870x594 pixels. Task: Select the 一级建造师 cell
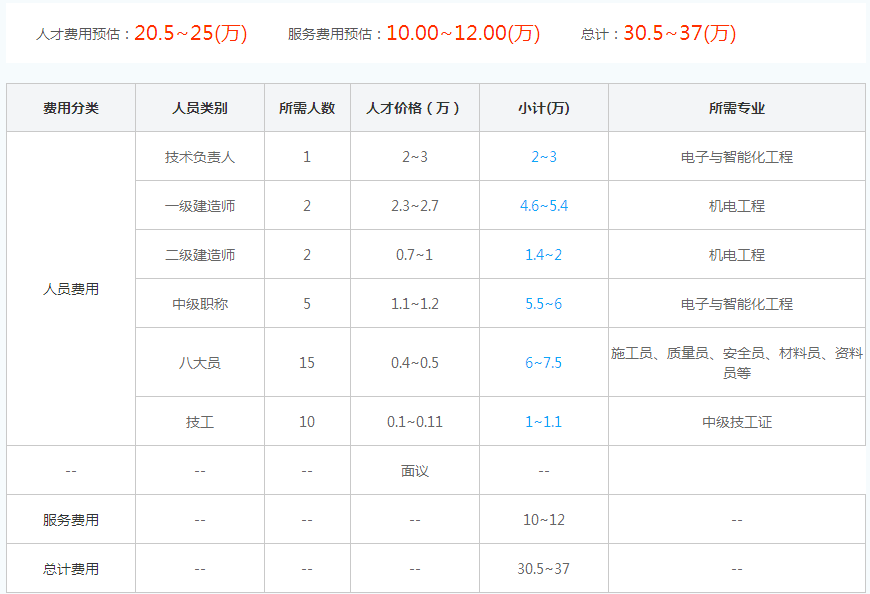(200, 206)
